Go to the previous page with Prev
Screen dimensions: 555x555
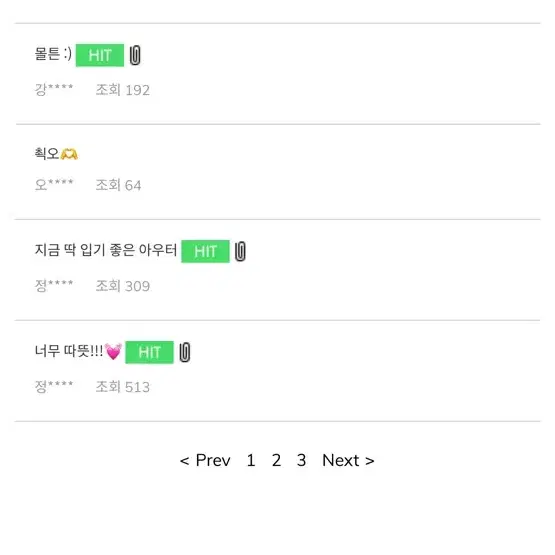click(205, 460)
